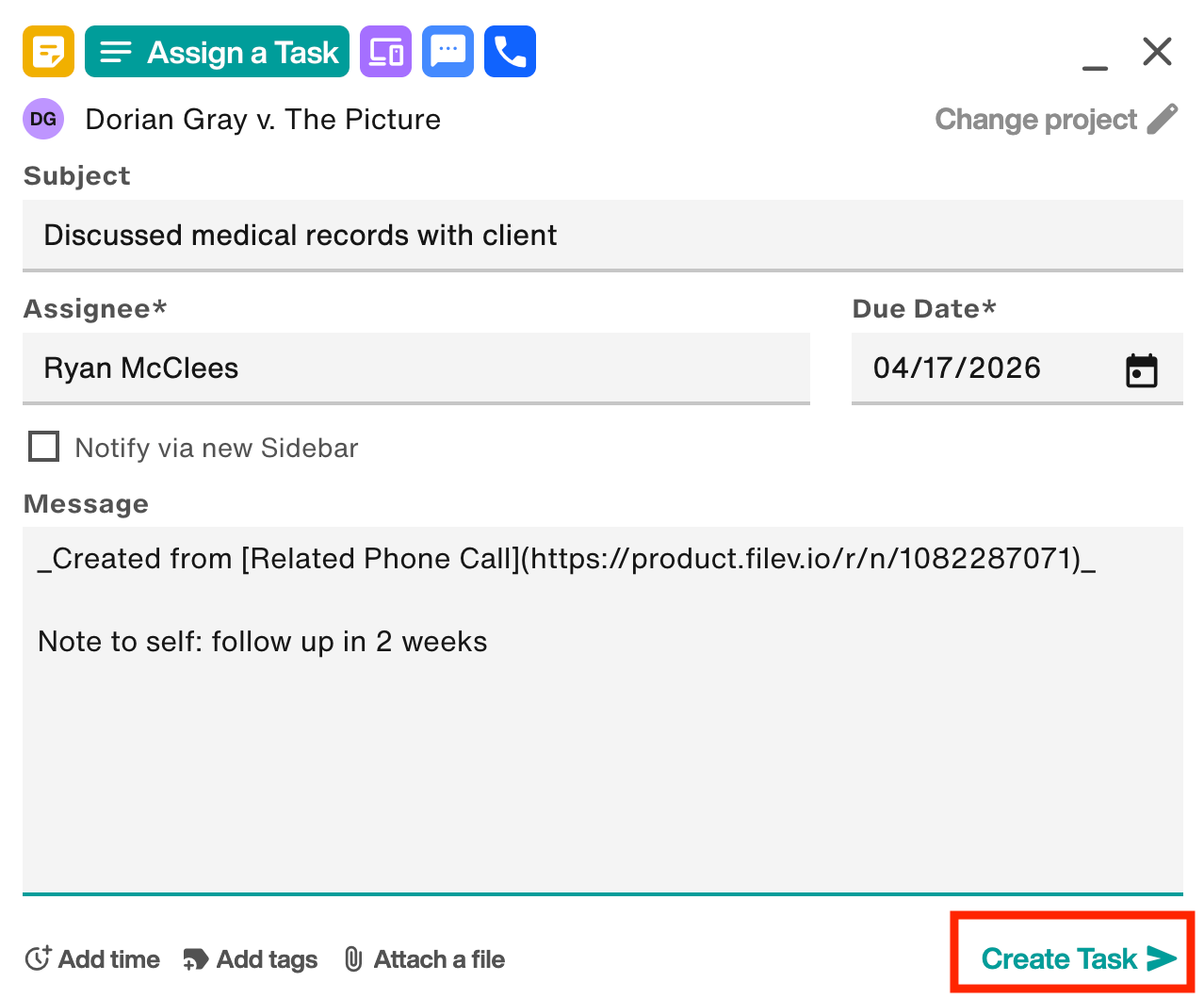The width and height of the screenshot is (1204, 998).
Task: Click the Due Date field 04/17/2026
Action: (1017, 368)
